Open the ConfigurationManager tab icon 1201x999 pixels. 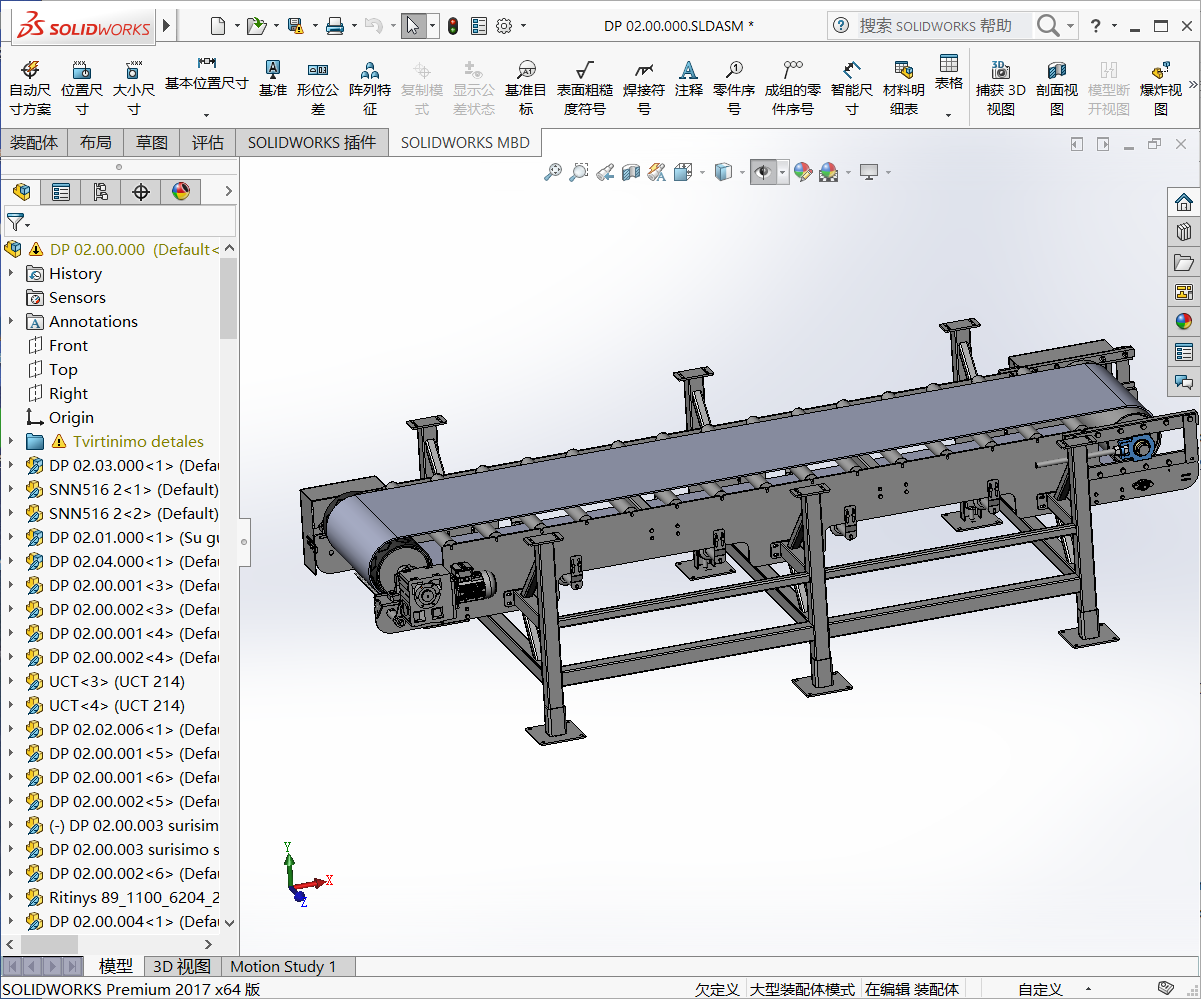pyautogui.click(x=101, y=192)
